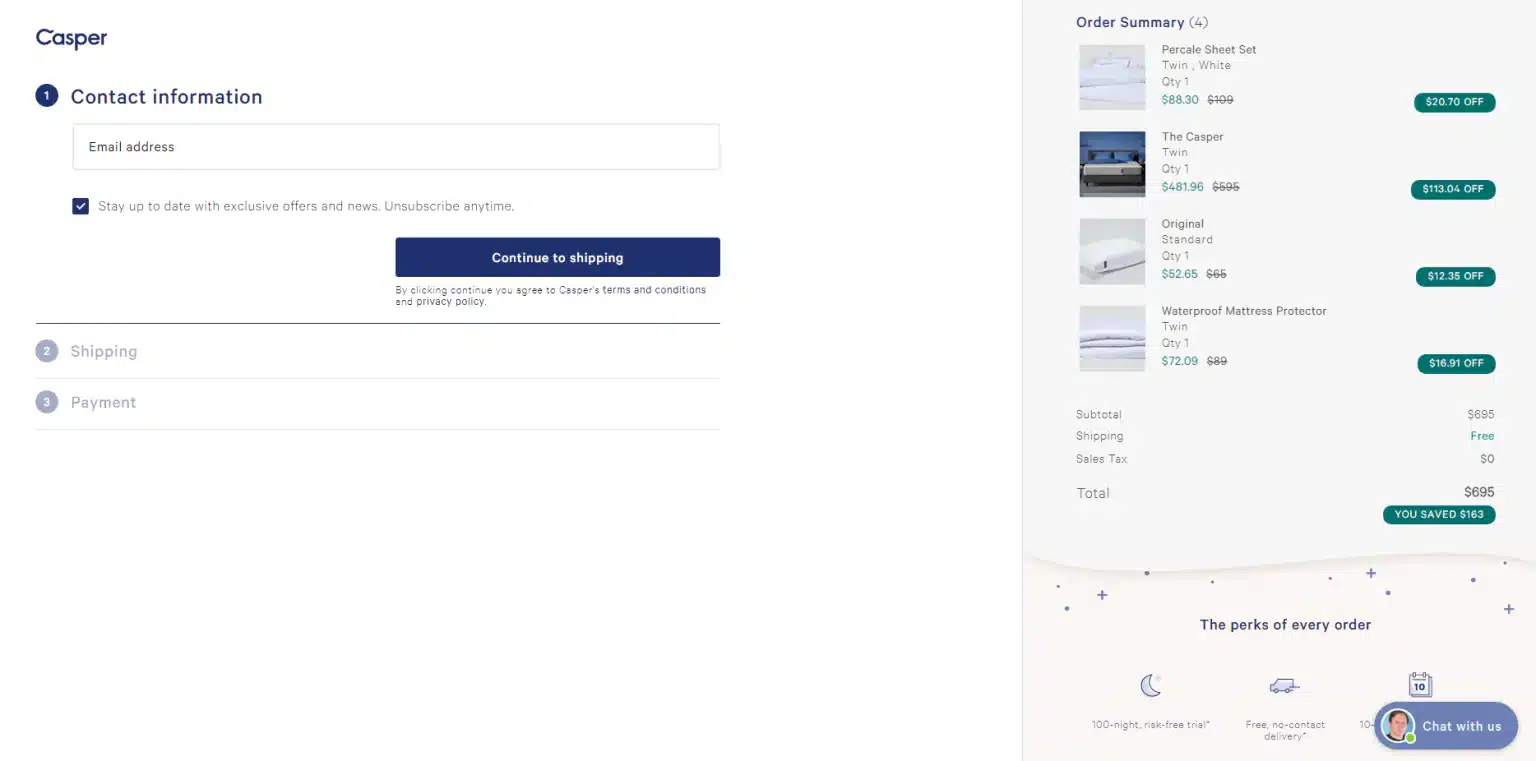Click step 3 number badge
Viewport: 1536px width, 761px height.
46,402
